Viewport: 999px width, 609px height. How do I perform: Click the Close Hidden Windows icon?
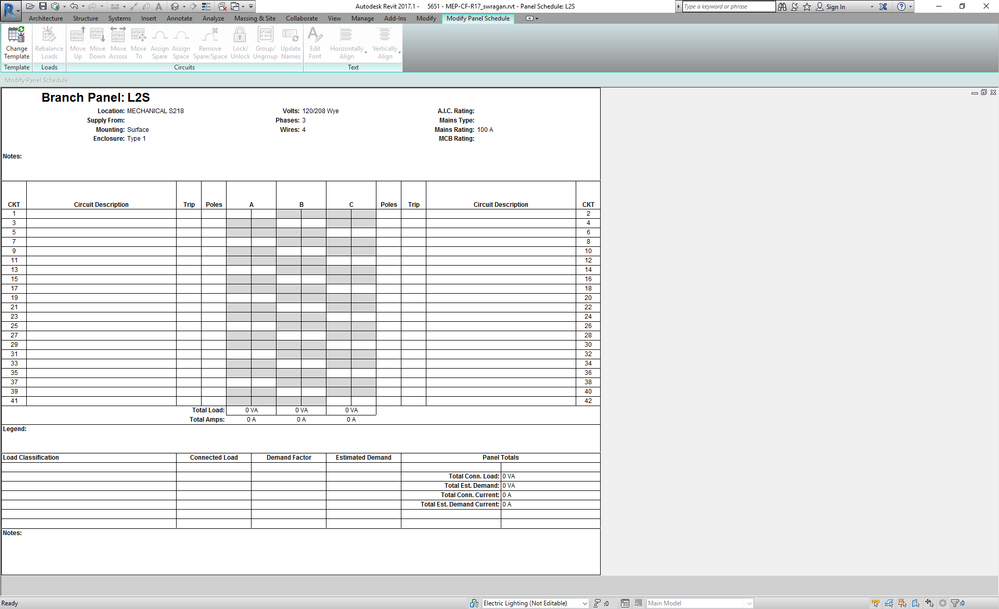coord(222,6)
